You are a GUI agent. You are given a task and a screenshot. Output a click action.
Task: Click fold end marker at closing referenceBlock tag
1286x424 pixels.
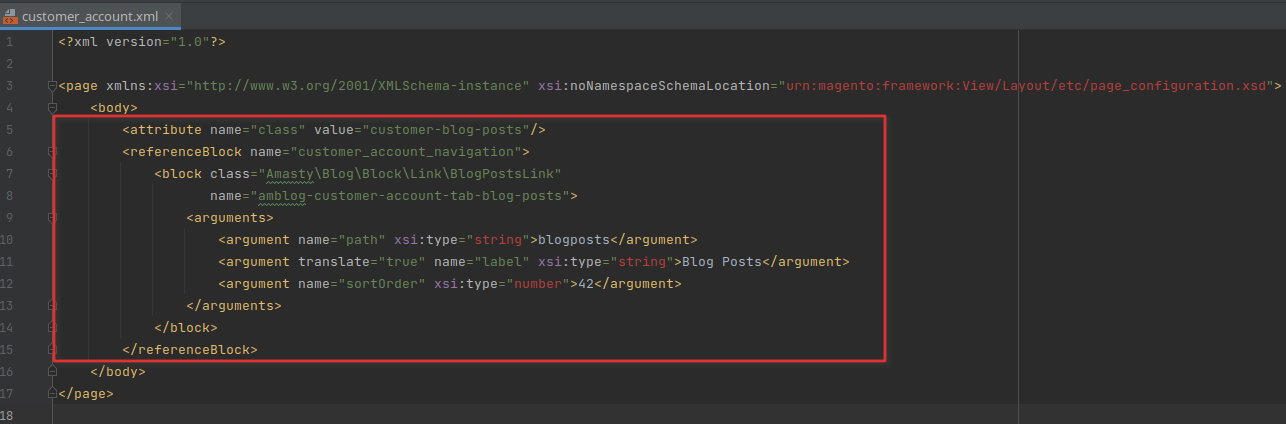[52, 350]
